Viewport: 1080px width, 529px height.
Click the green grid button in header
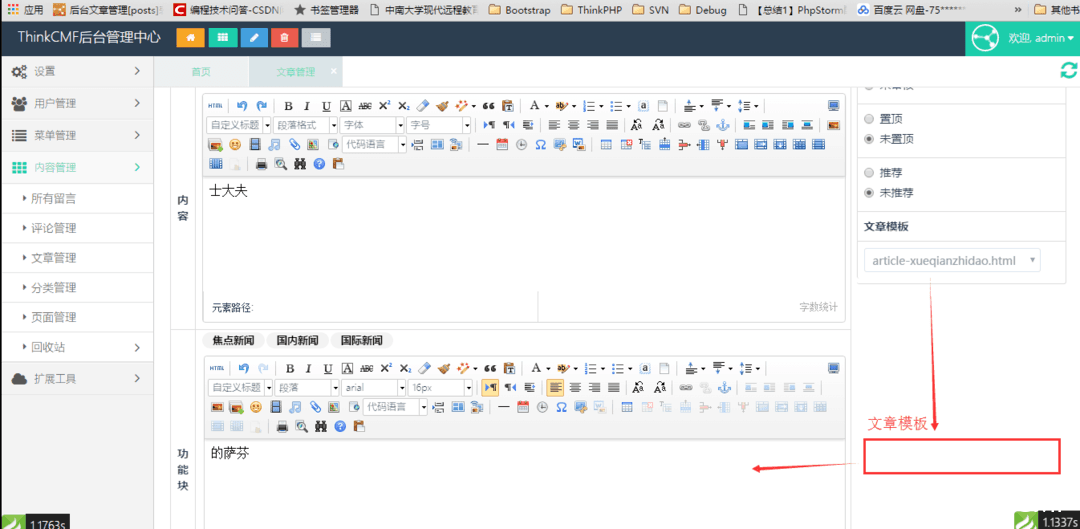point(222,38)
